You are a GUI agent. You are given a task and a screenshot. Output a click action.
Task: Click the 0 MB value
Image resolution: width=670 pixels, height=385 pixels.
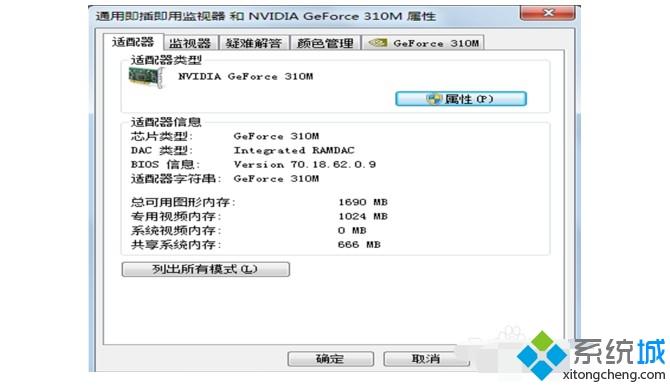click(x=352, y=230)
